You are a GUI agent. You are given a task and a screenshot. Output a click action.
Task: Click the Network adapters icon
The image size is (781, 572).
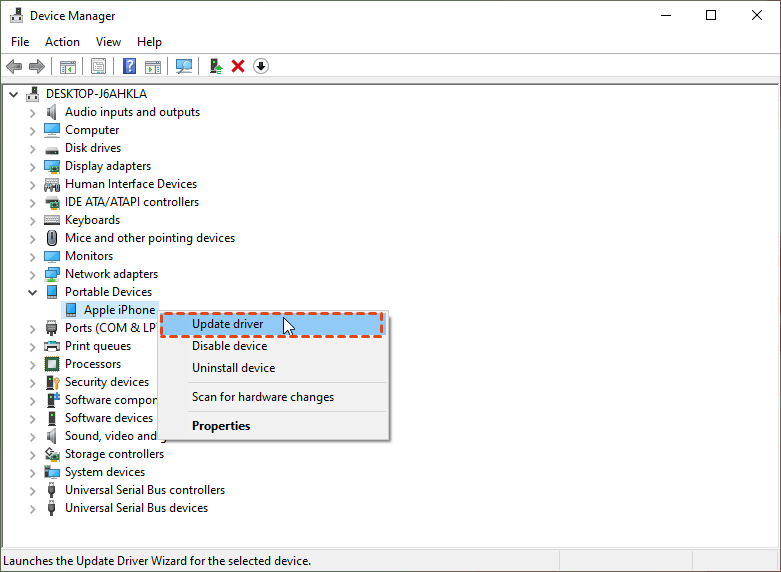click(x=52, y=274)
